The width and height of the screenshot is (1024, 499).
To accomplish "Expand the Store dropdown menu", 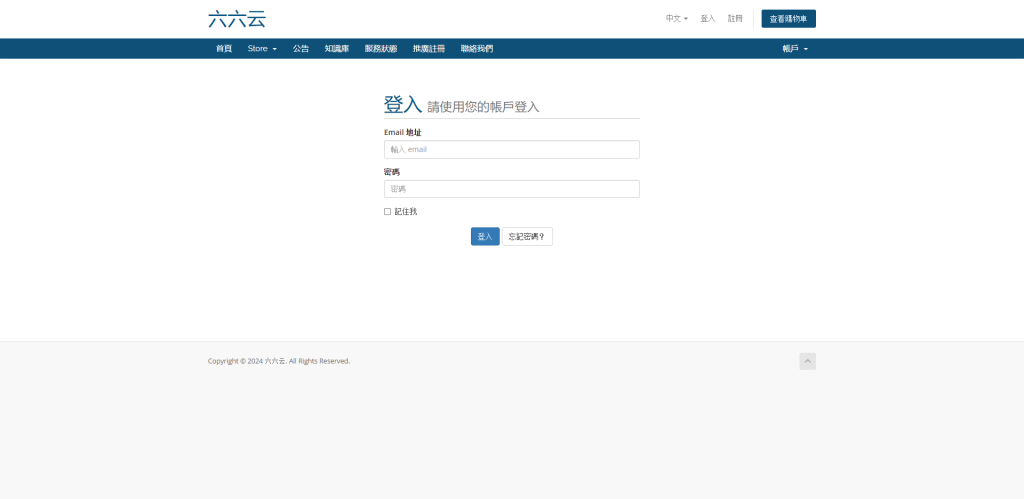I will 262,48.
